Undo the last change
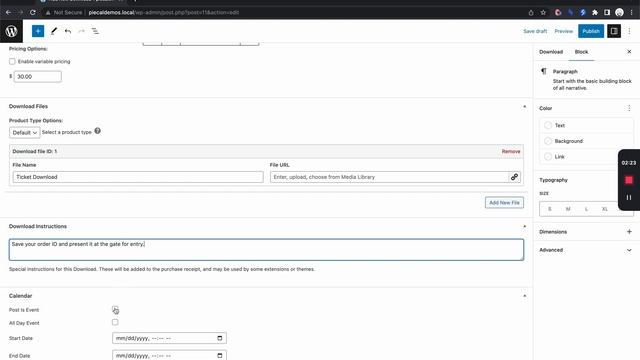The width and height of the screenshot is (640, 360). coord(68,31)
